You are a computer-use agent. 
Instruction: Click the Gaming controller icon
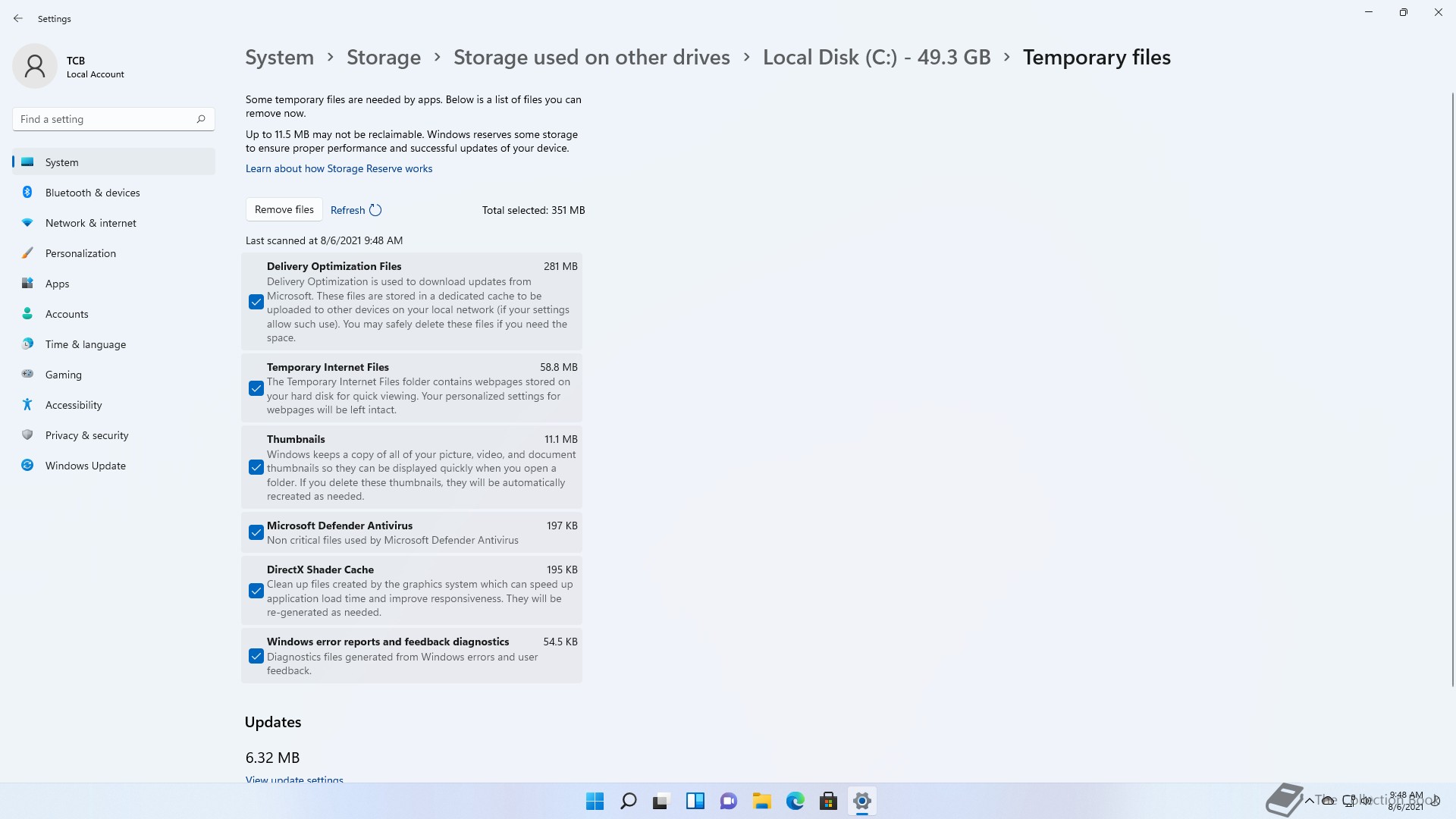[27, 374]
